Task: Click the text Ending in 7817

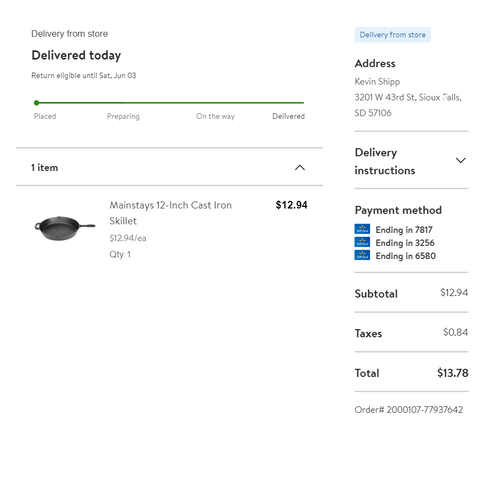Action: click(x=404, y=230)
